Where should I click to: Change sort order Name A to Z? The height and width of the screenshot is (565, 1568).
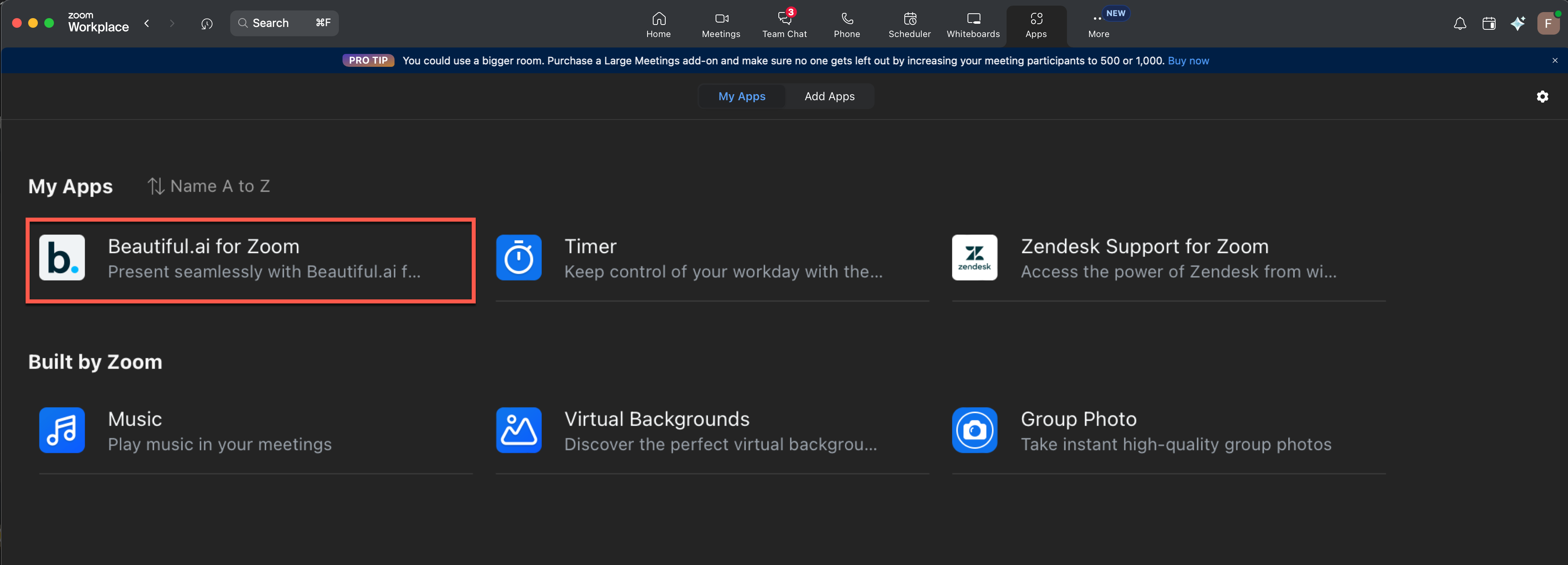tap(209, 186)
